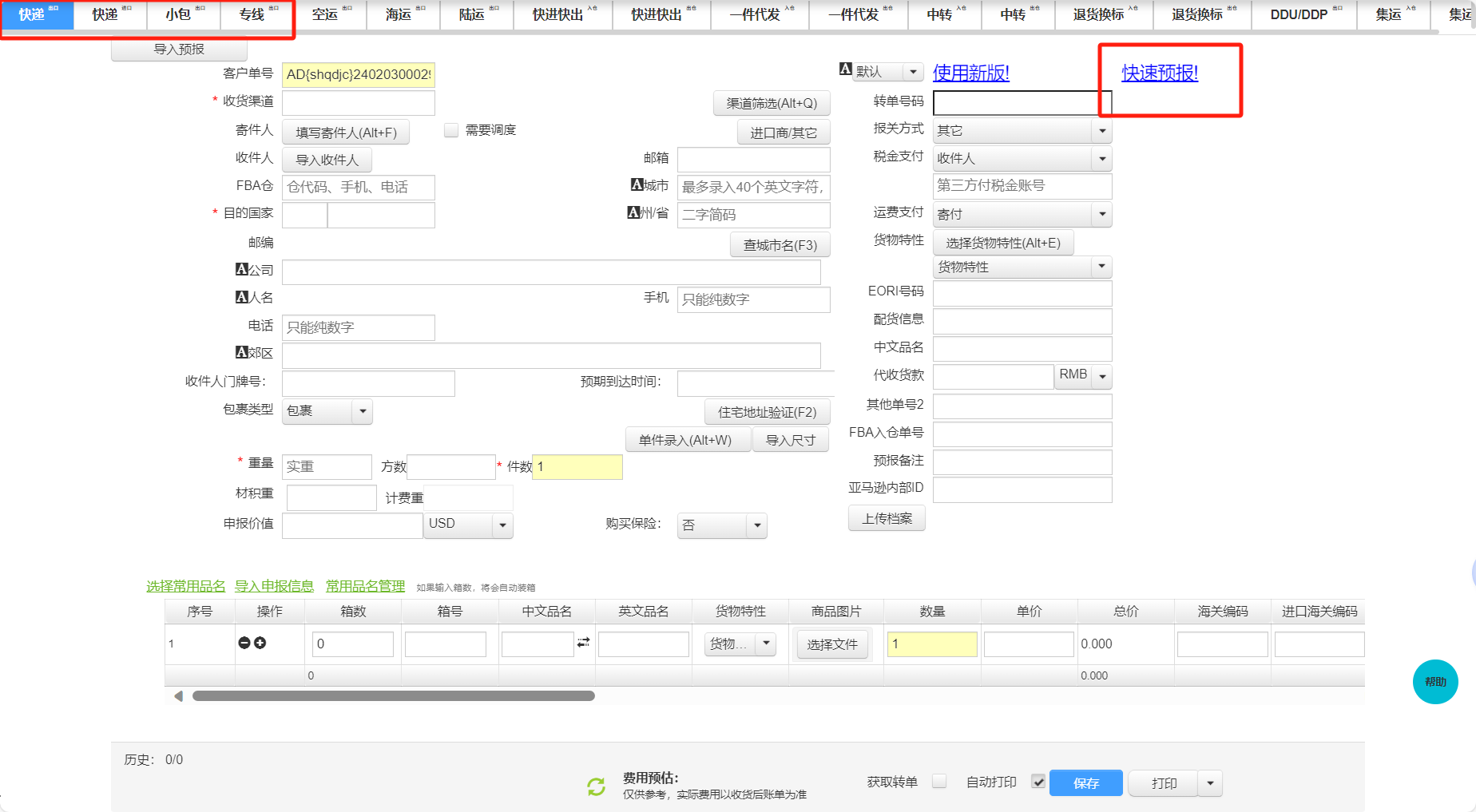The image size is (1476, 812).
Task: Click the blue 保存 button
Action: click(x=1085, y=783)
